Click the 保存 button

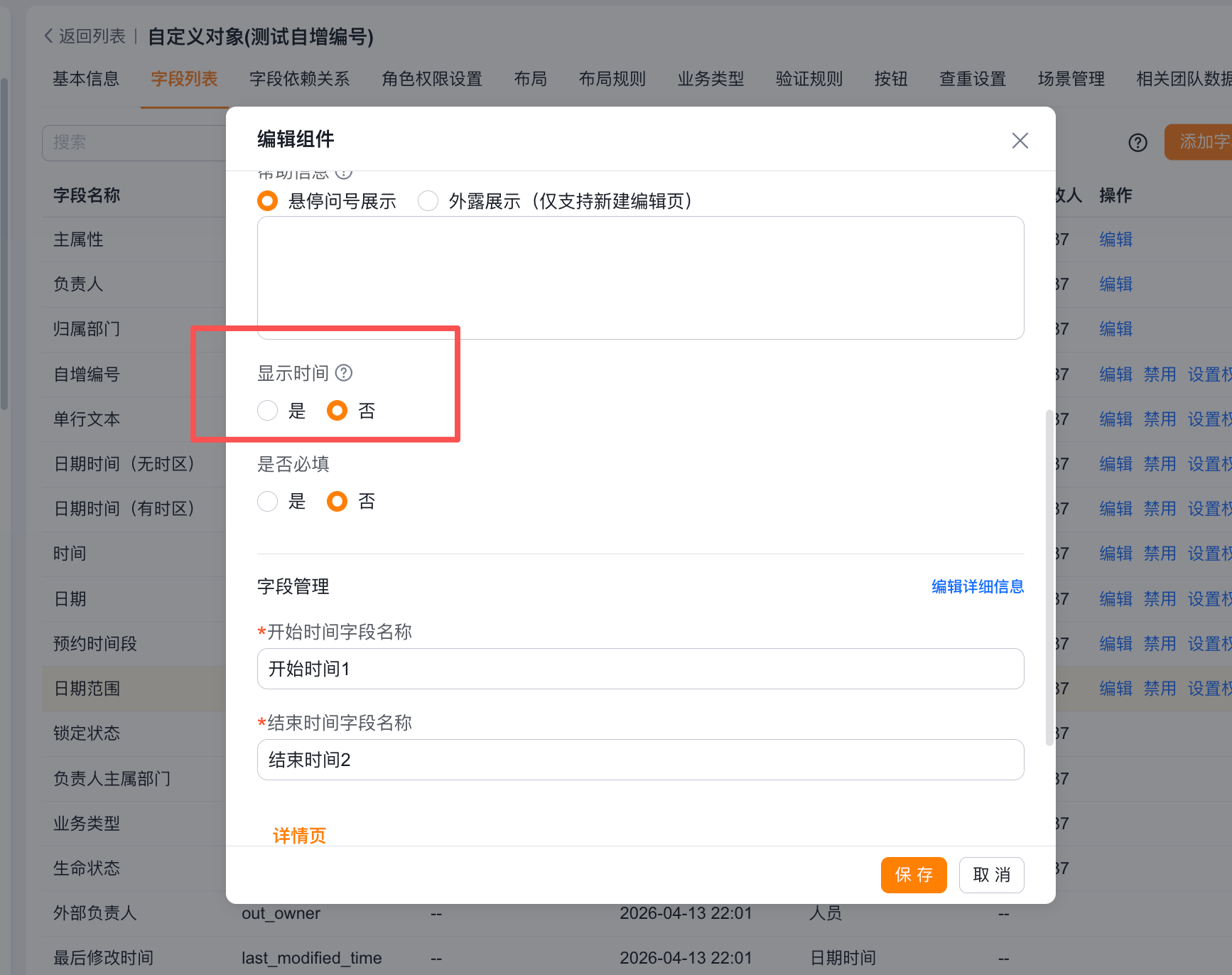(914, 875)
